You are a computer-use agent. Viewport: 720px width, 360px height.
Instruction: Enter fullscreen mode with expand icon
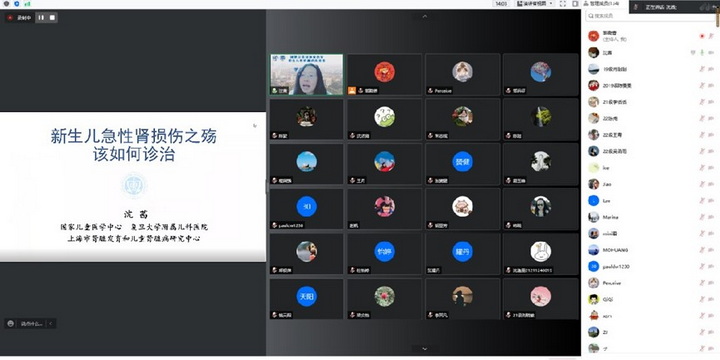pos(563,4)
